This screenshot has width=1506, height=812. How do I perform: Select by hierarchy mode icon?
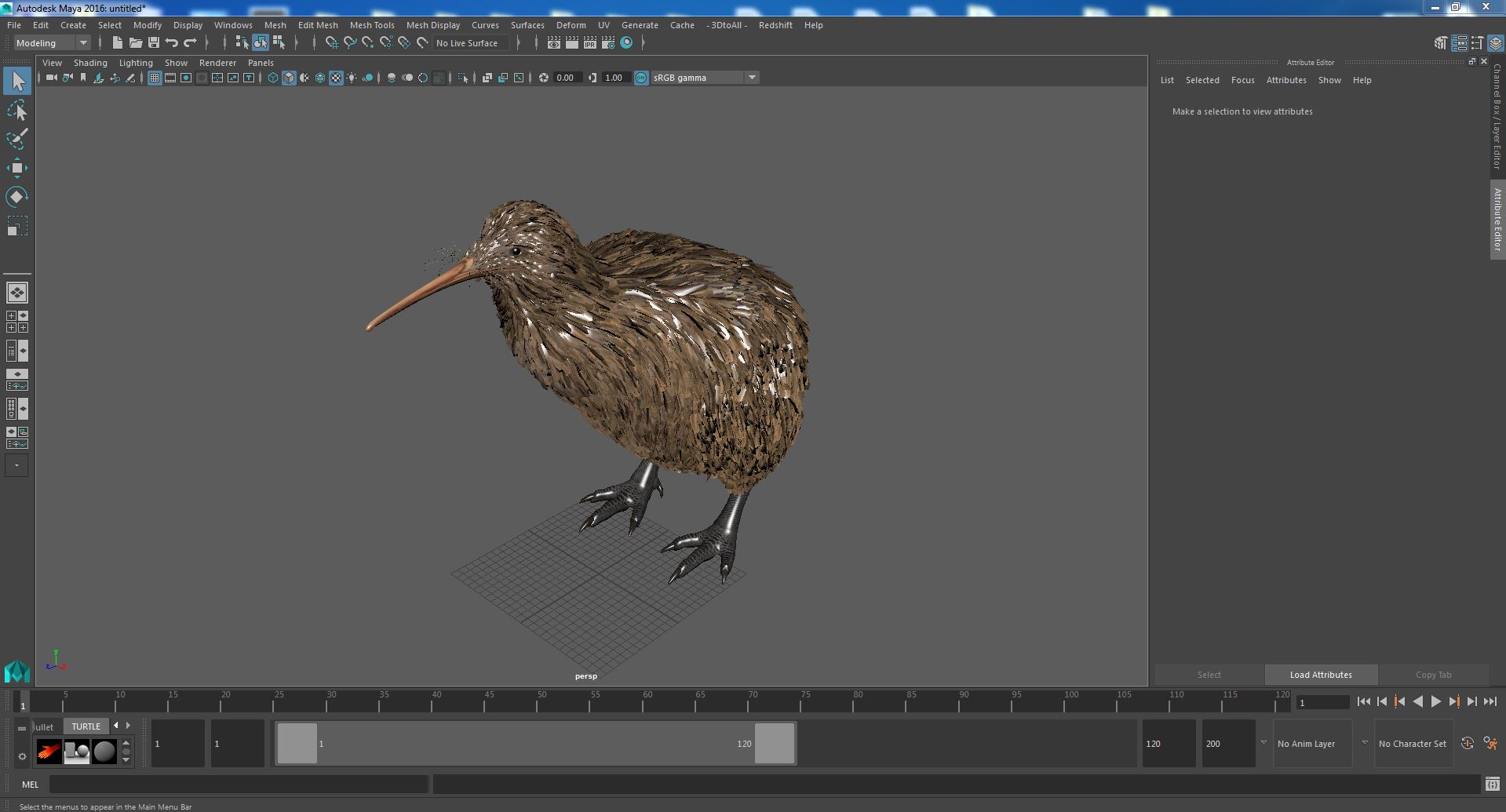pos(242,43)
